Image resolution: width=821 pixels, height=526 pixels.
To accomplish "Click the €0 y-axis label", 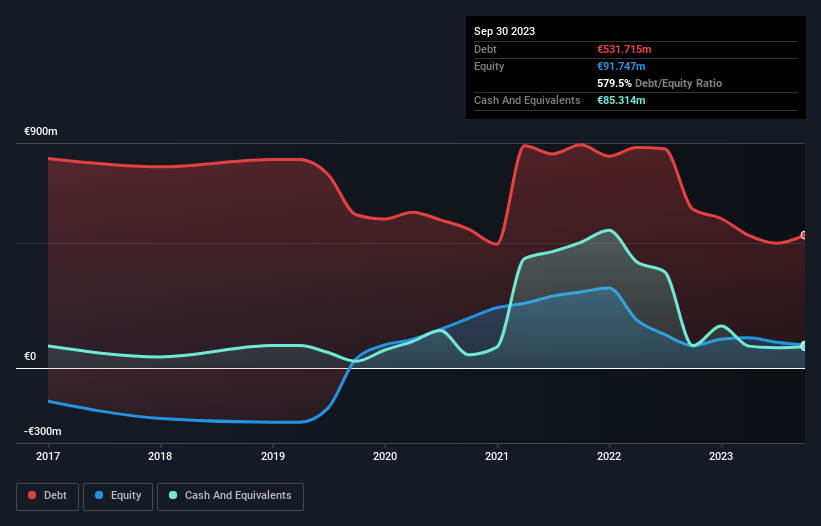I will coord(30,356).
